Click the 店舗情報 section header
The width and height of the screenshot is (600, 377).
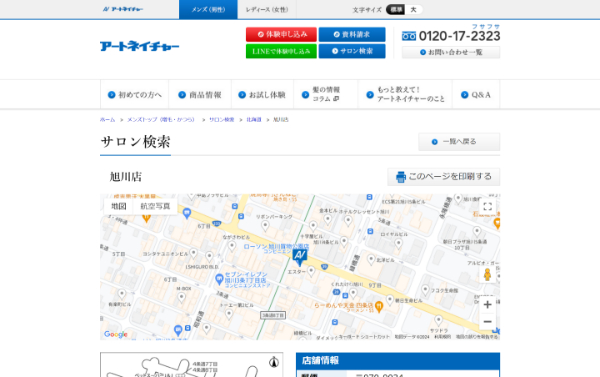[x=398, y=361]
